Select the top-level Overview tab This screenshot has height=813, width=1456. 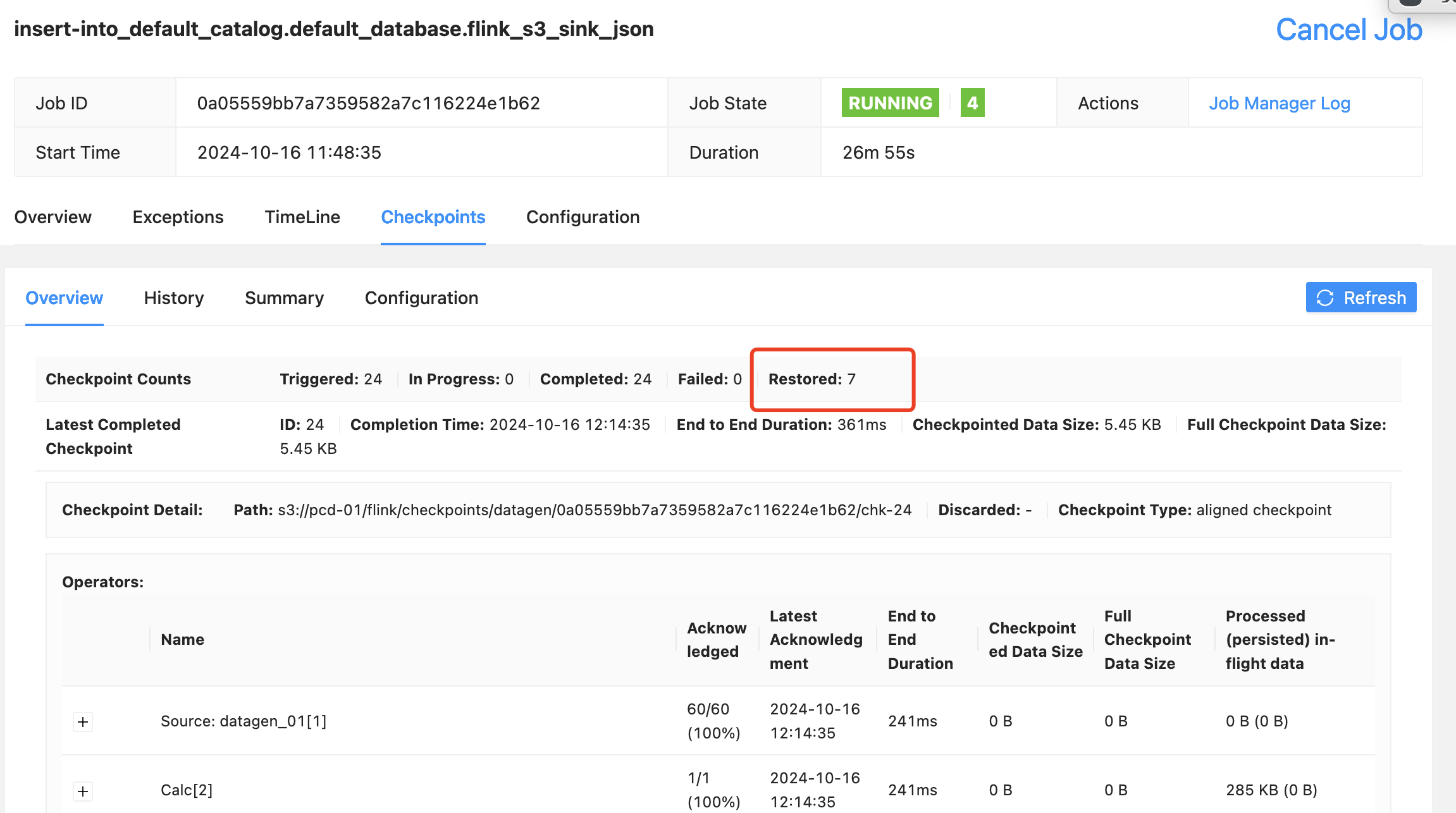pos(53,217)
